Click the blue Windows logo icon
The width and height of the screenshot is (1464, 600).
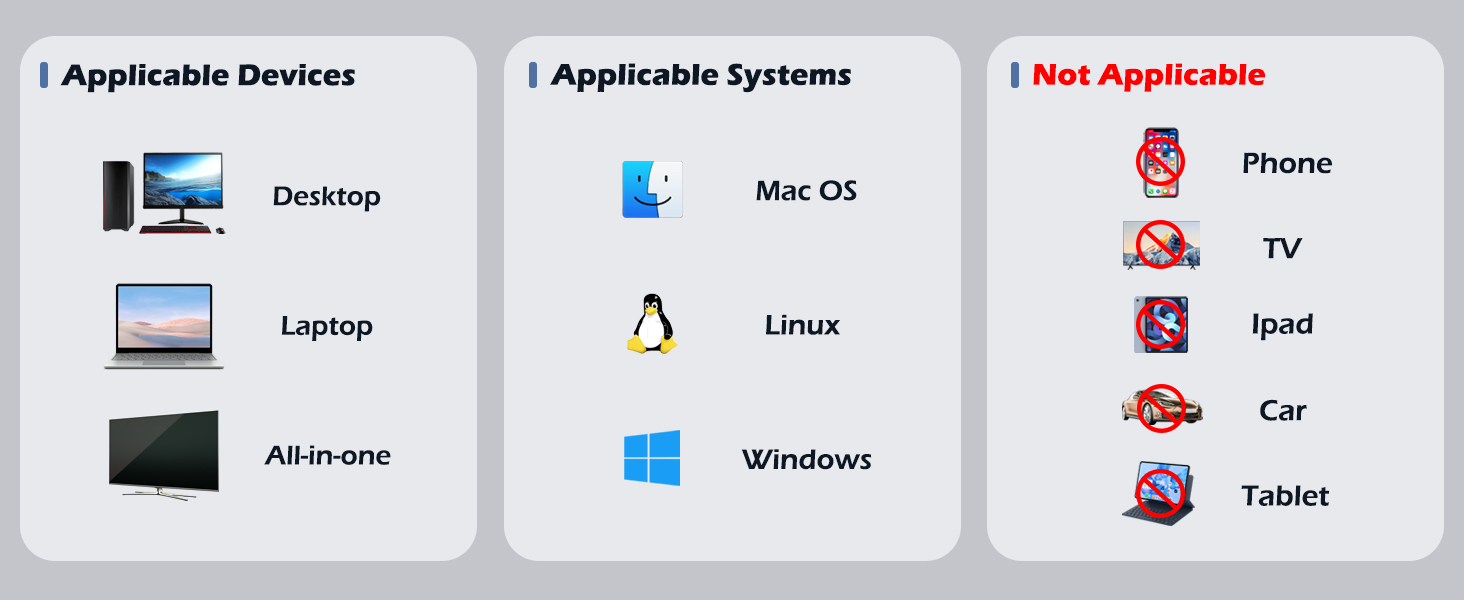tap(652, 458)
